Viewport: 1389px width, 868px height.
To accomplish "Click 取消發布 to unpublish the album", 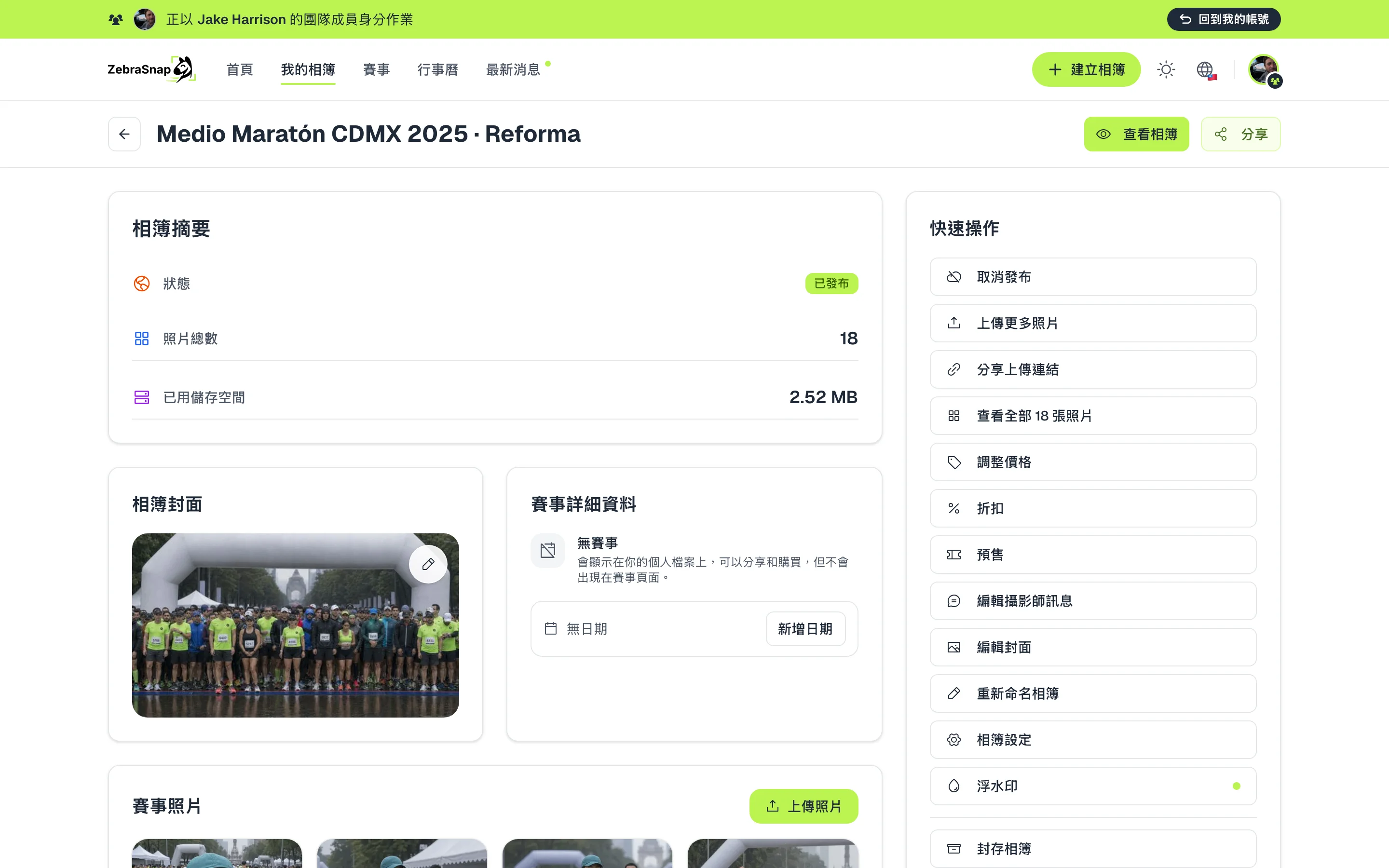I will click(1093, 277).
